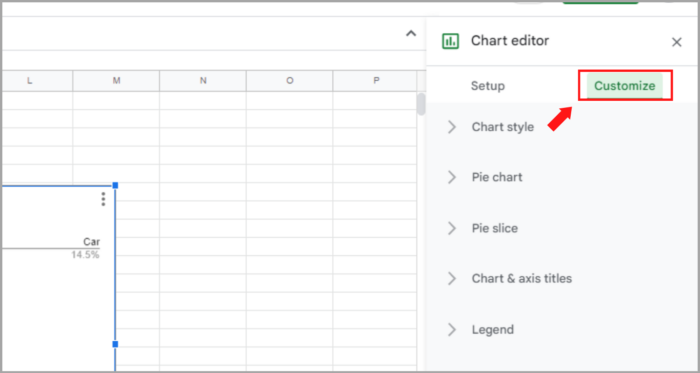Viewport: 700px width, 373px height.
Task: Click the chart's top-right corner selection handle
Action: click(x=115, y=185)
